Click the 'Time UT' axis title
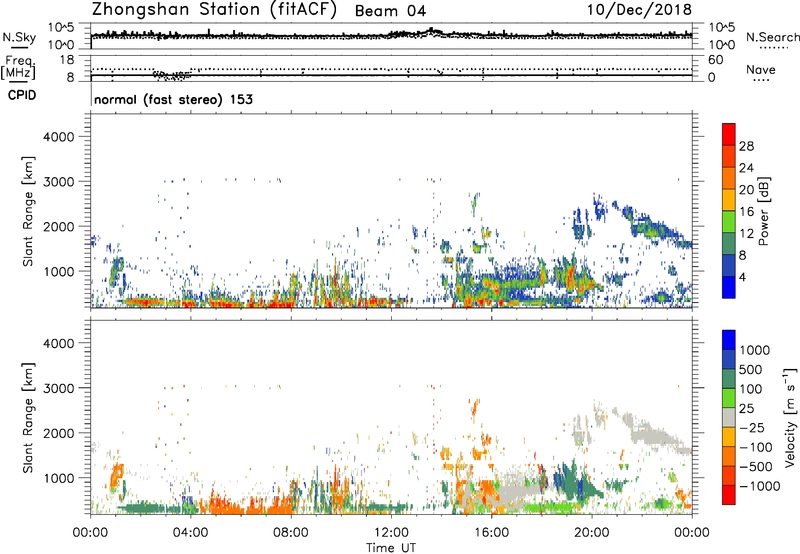This screenshot has height=554, width=800. [x=391, y=548]
